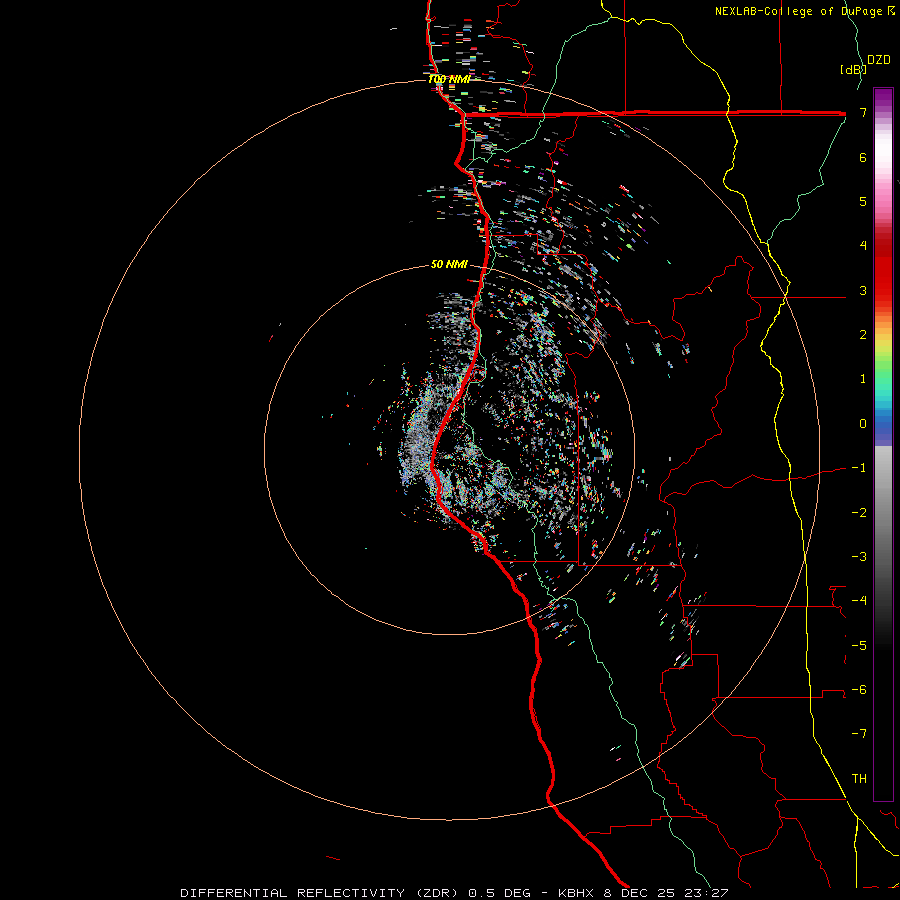The width and height of the screenshot is (900, 900).
Task: Click the -5 value on the color scale
Action: tap(859, 646)
